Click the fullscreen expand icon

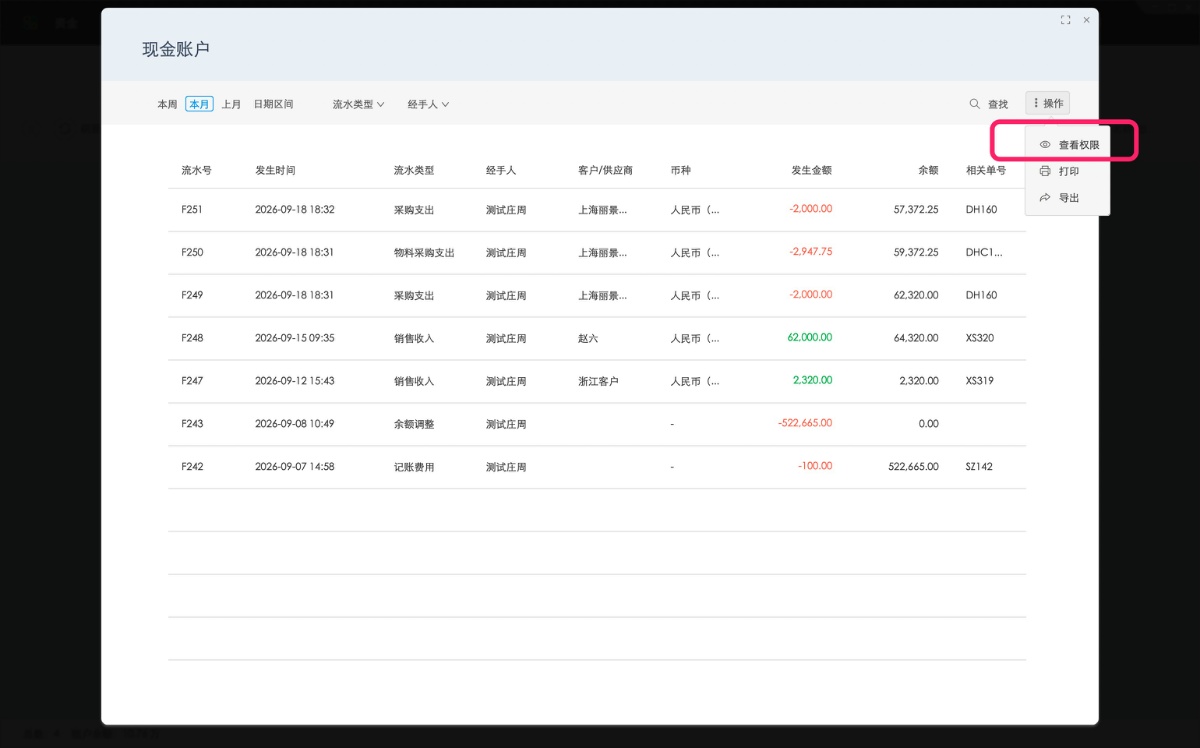click(x=1066, y=20)
